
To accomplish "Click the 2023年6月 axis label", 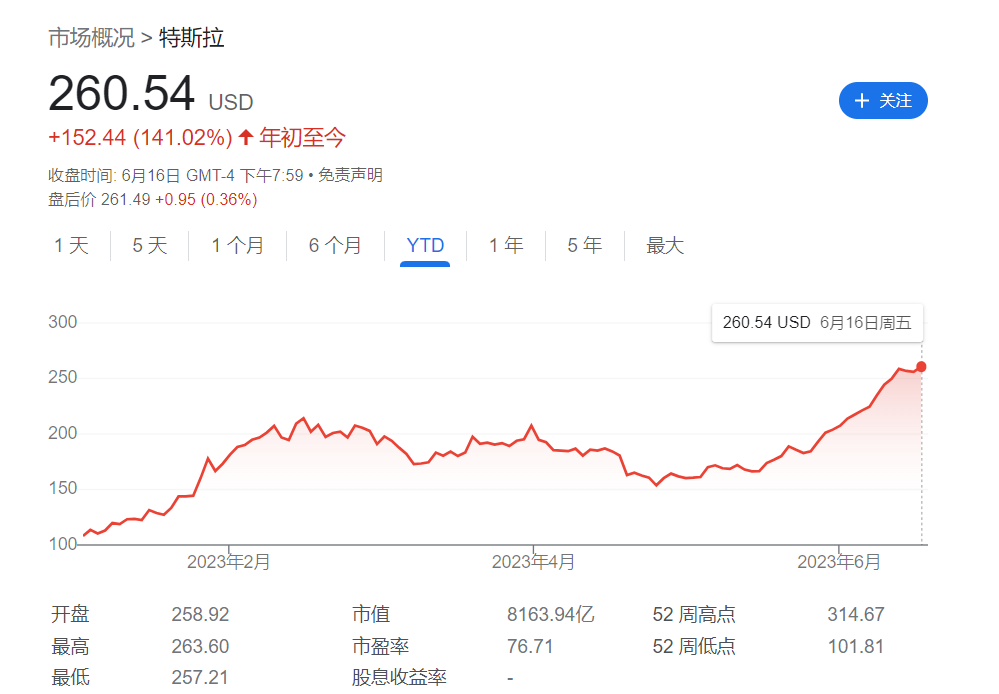I will point(838,562).
